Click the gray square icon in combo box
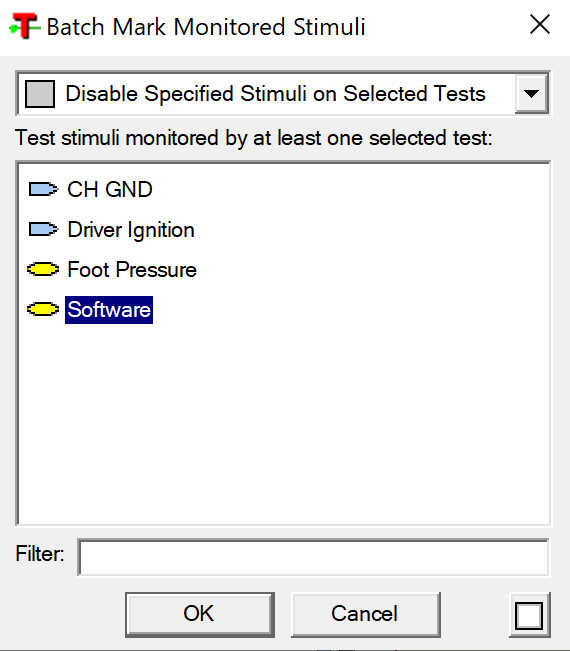Image resolution: width=570 pixels, height=651 pixels. 40,94
